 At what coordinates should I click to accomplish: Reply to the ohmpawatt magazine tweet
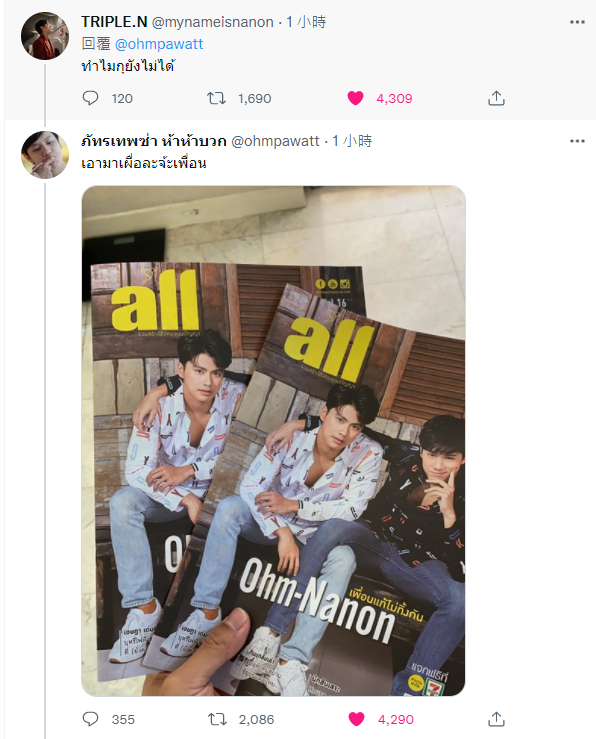tap(90, 719)
